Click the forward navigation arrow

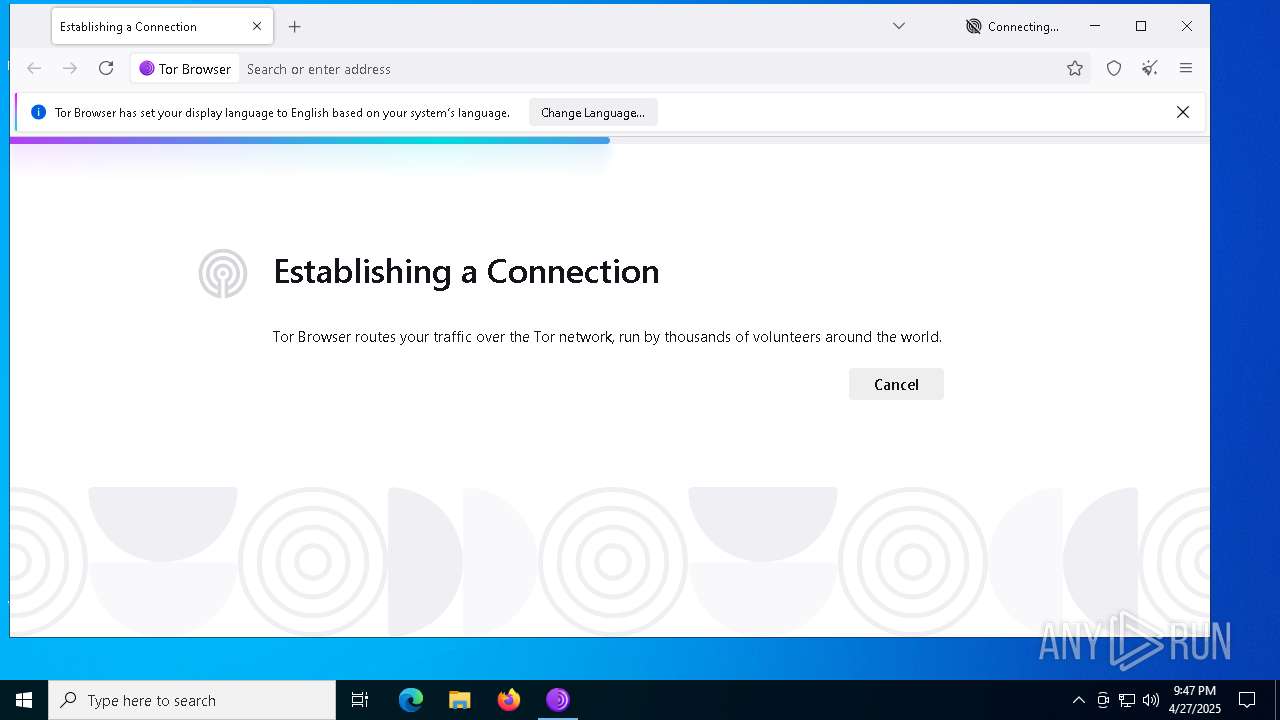point(70,68)
